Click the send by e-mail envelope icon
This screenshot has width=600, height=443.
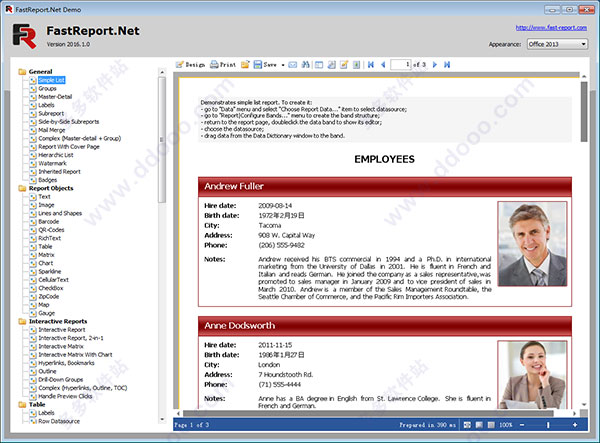293,65
